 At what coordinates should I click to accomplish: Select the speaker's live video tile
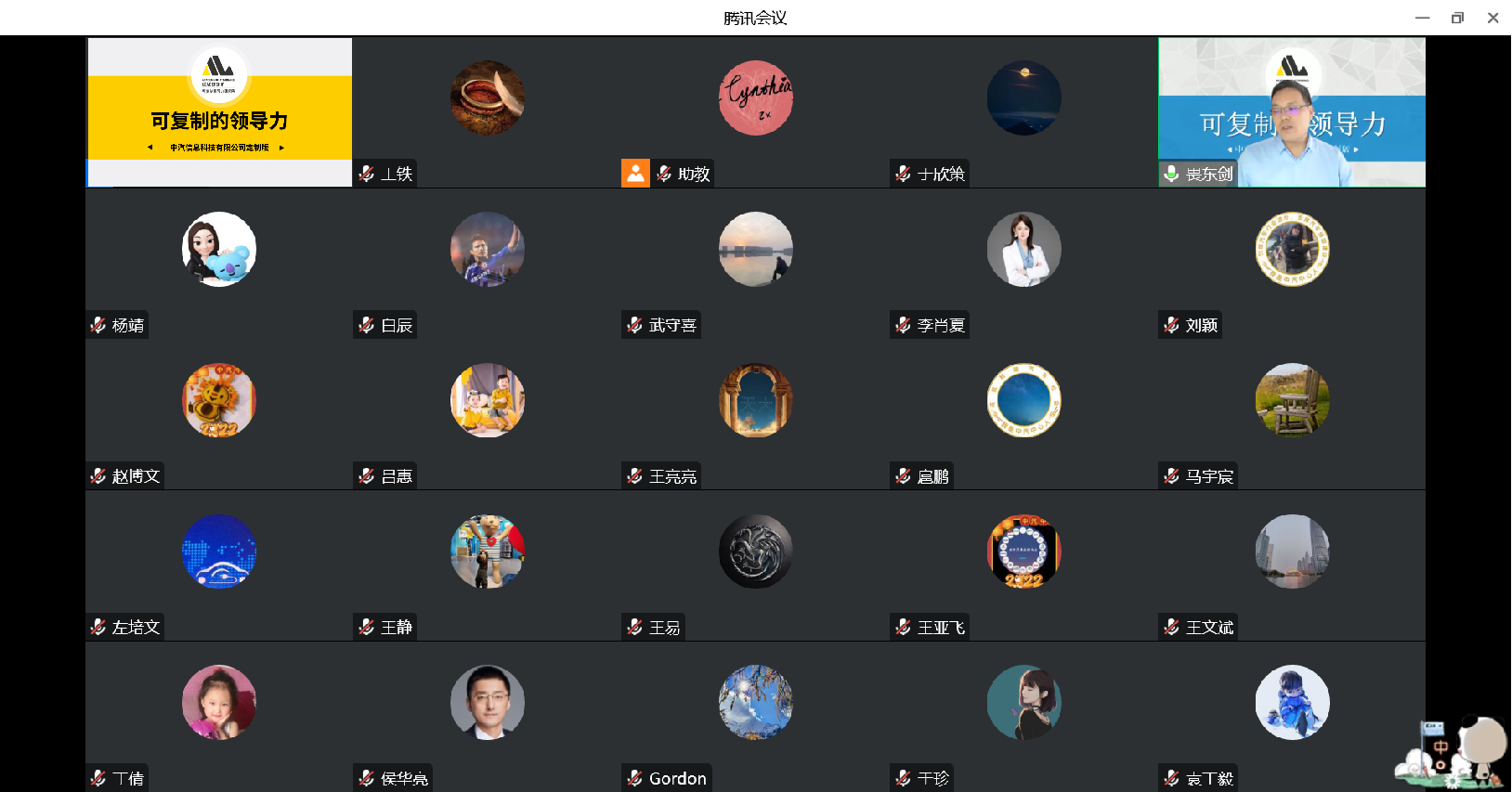tap(1291, 112)
